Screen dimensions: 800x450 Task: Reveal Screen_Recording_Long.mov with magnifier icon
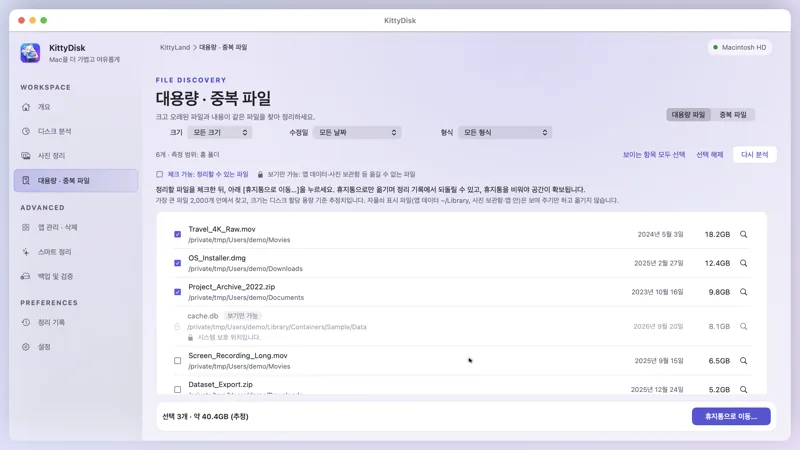743,361
